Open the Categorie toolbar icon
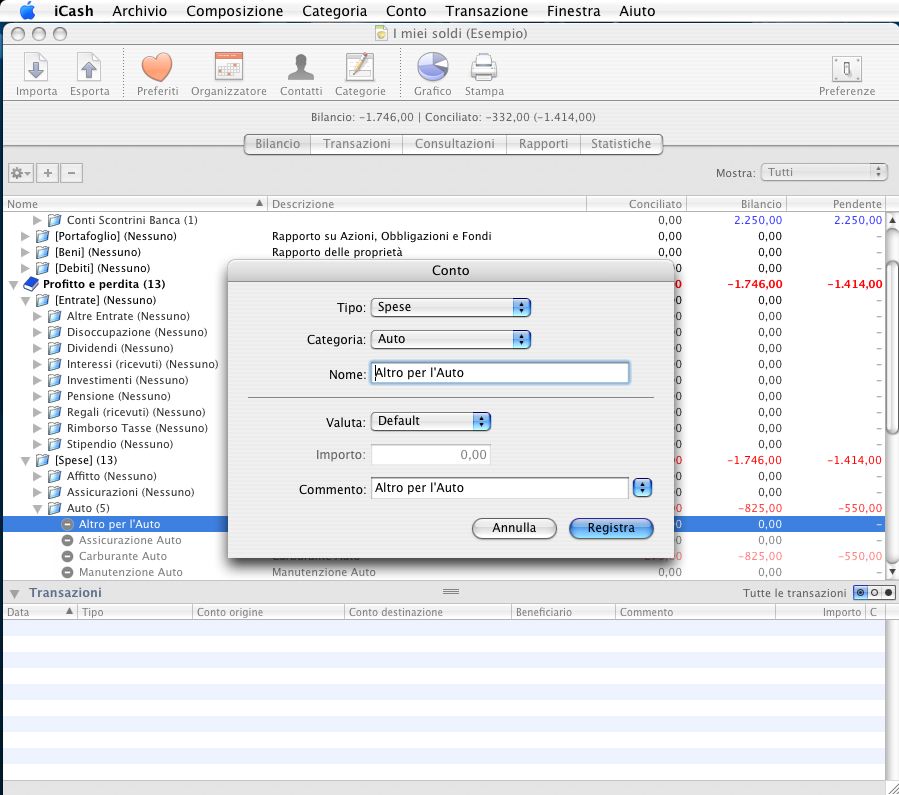Viewport: 899px width, 795px height. [360, 69]
